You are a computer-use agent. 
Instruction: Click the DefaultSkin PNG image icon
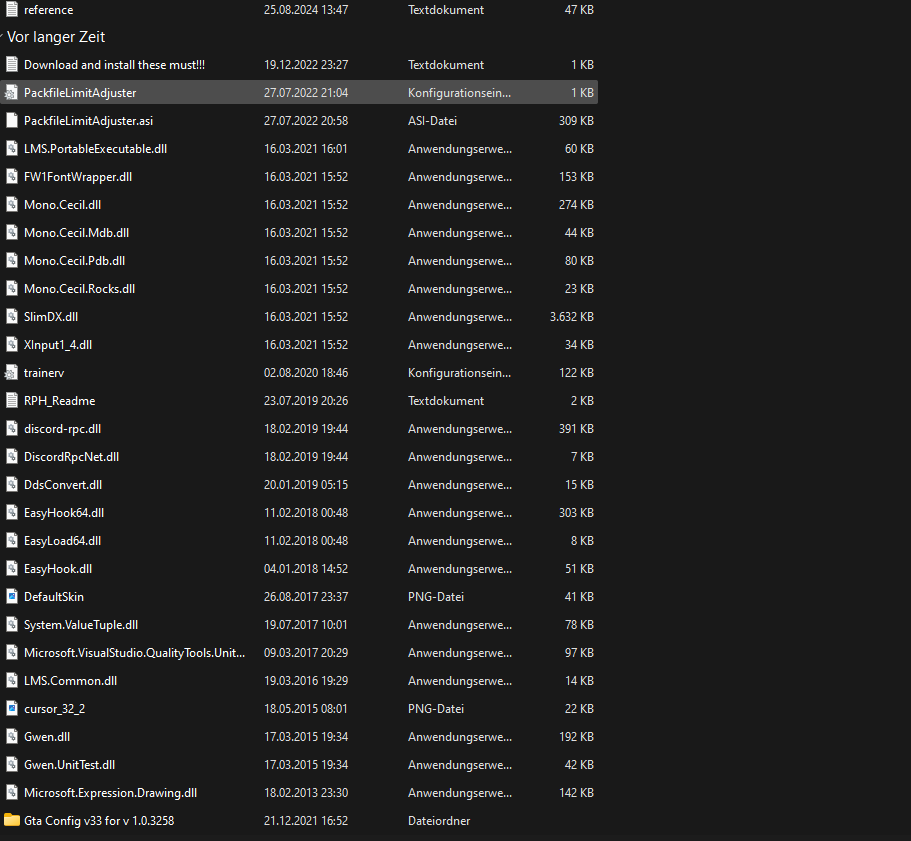pyautogui.click(x=12, y=596)
